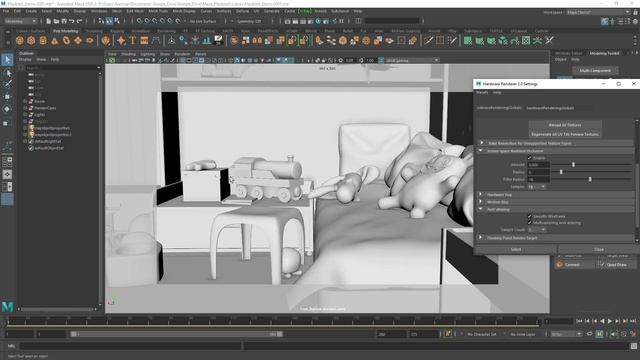The height and width of the screenshot is (360, 640).
Task: Click the polygon cylinder shelf icon
Action: (43, 40)
